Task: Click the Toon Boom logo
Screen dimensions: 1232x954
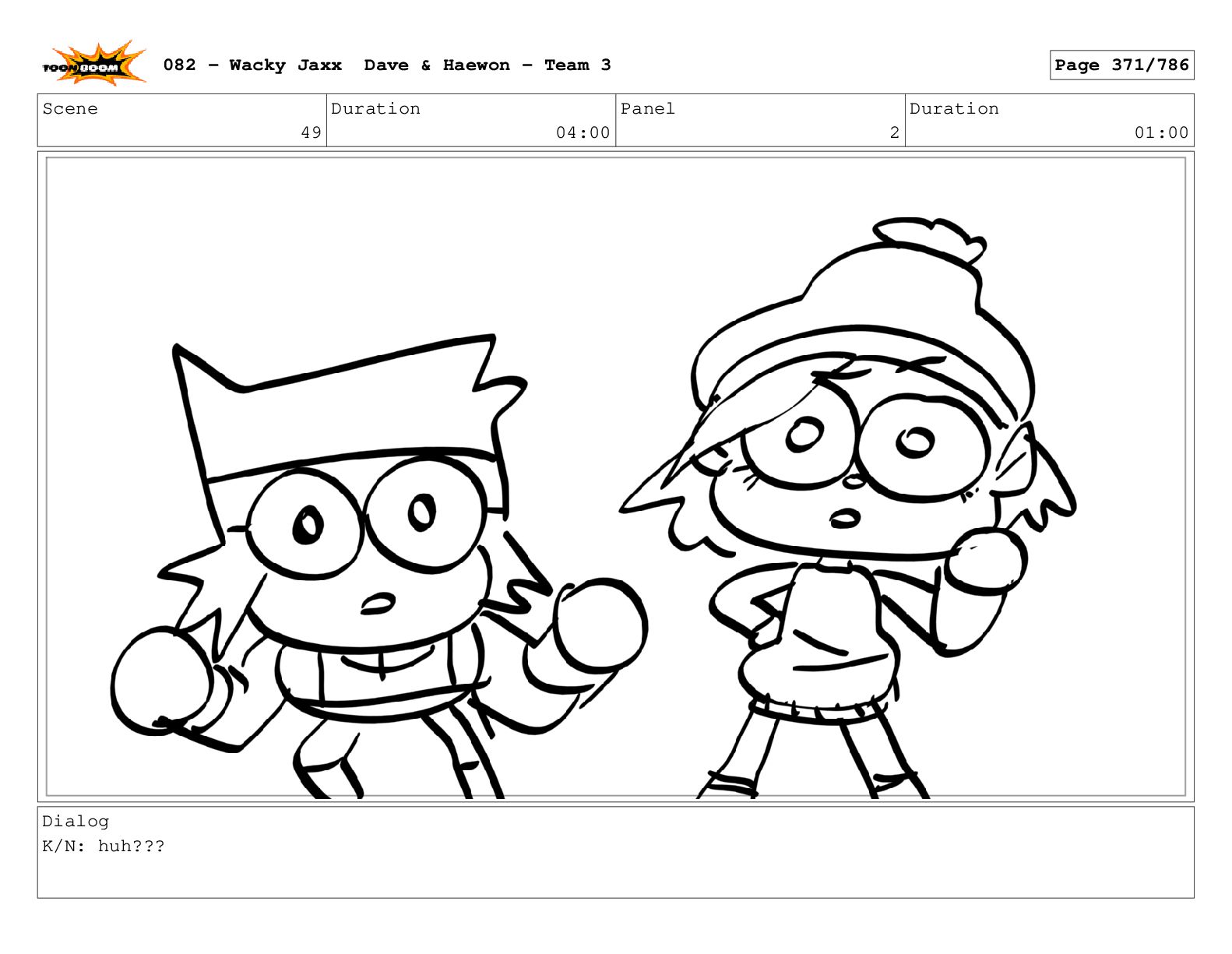Action: tap(94, 63)
